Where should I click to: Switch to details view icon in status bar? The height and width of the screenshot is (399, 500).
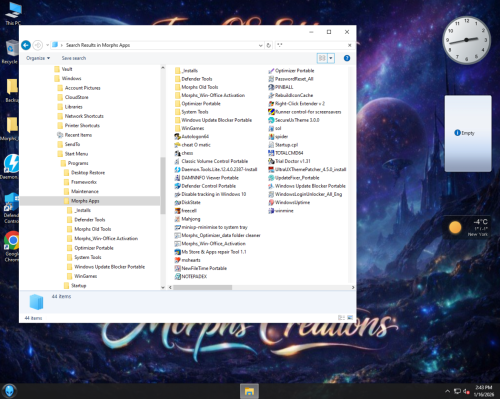point(341,318)
